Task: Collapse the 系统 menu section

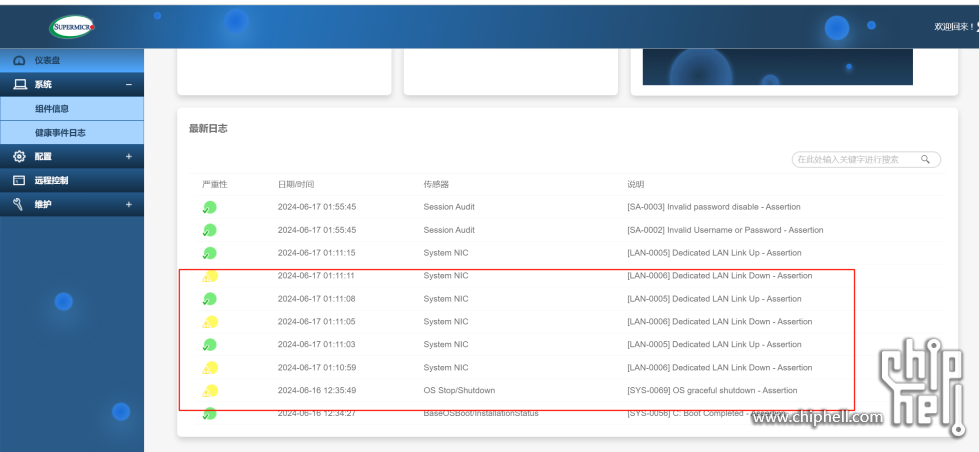Action: tap(129, 84)
